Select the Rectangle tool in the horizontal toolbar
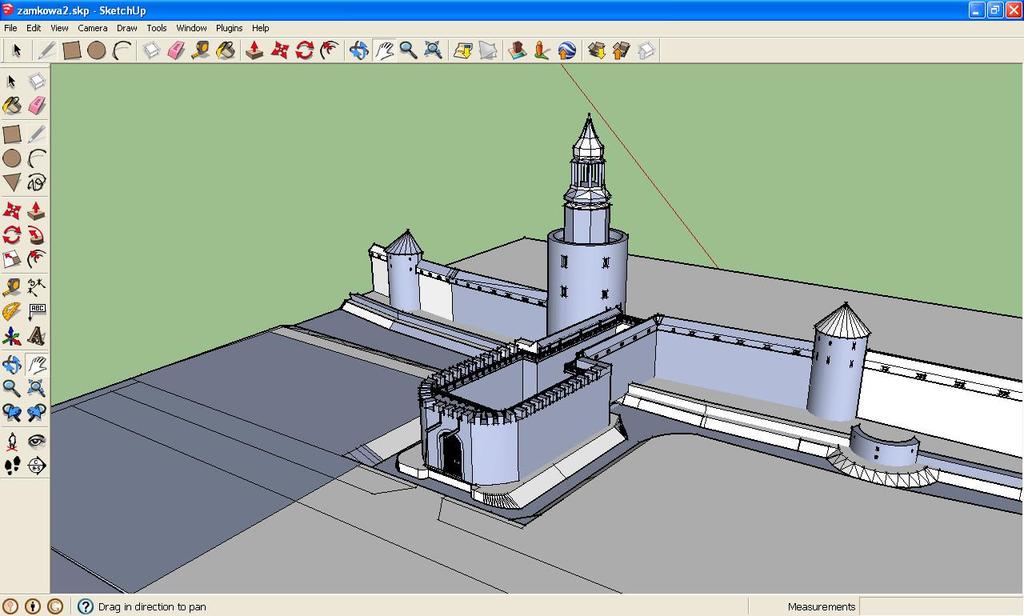Viewport: 1024px width, 616px height. pos(71,50)
